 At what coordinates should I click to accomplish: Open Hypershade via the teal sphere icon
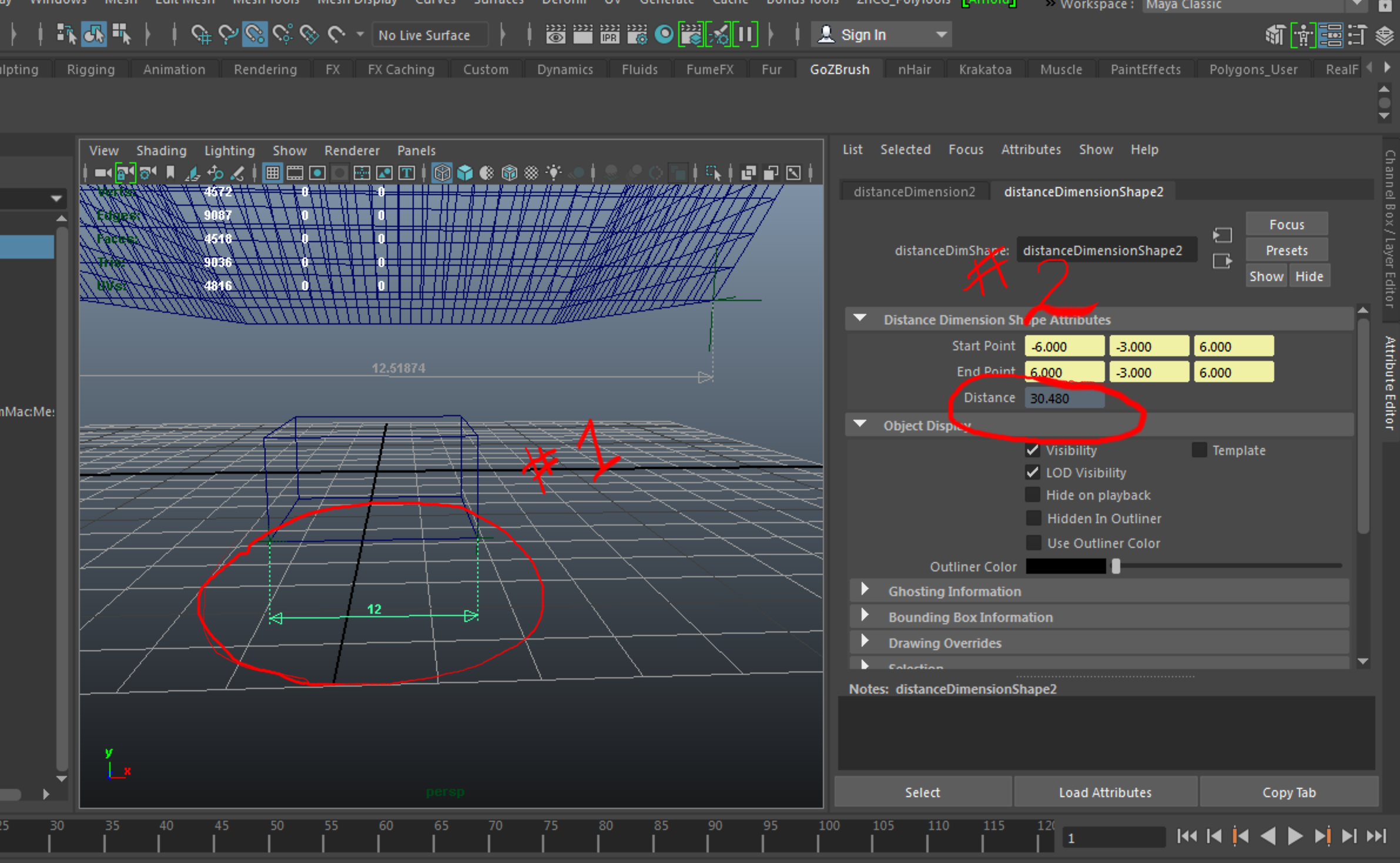point(664,34)
